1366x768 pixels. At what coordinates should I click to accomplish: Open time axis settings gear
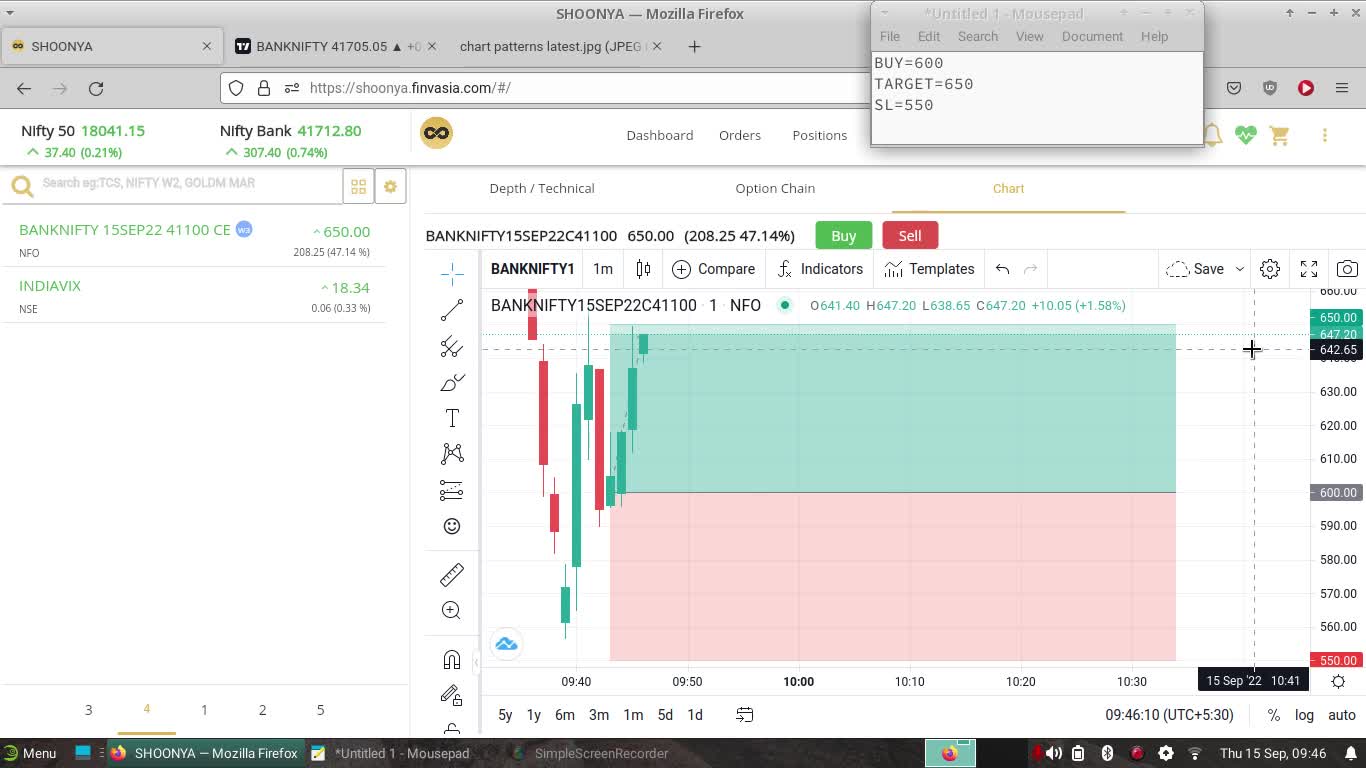pyautogui.click(x=1338, y=681)
